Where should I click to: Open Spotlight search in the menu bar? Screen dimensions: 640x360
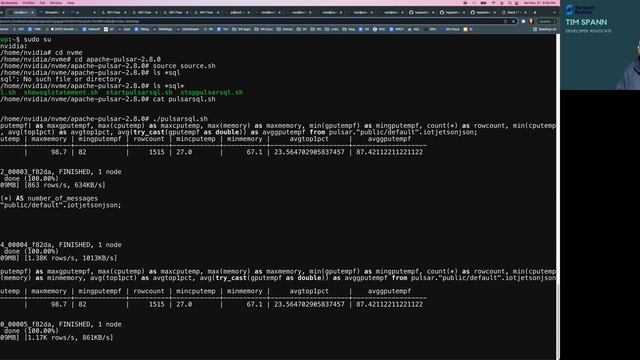(x=510, y=3)
